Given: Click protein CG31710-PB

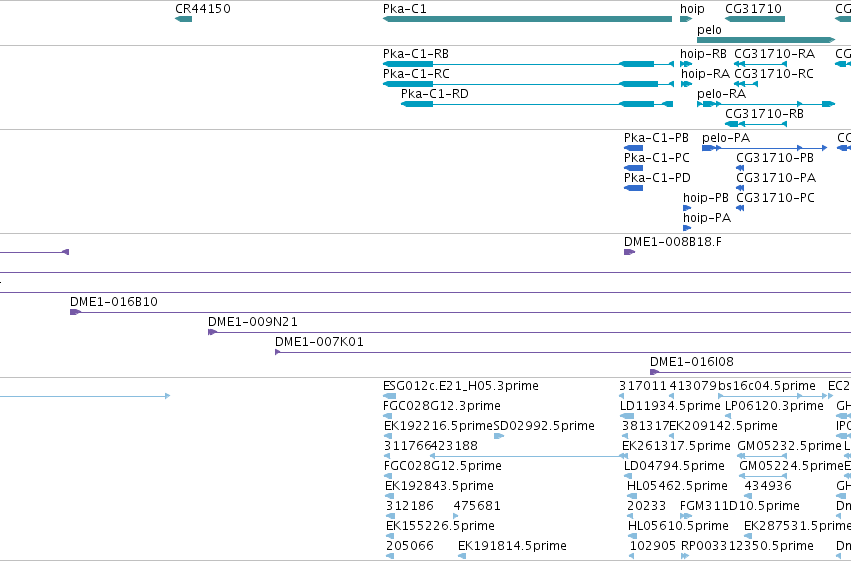Looking at the screenshot, I should [740, 168].
